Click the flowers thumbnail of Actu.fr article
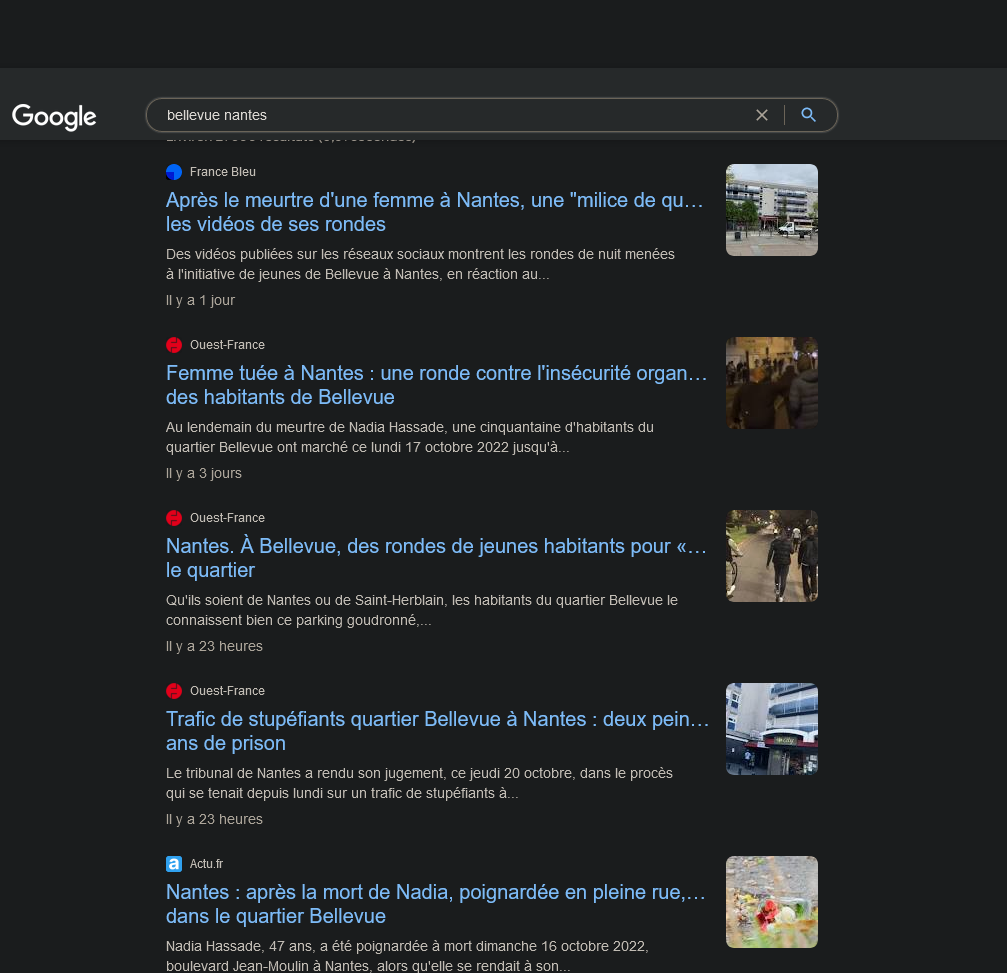1007x973 pixels. click(771, 902)
